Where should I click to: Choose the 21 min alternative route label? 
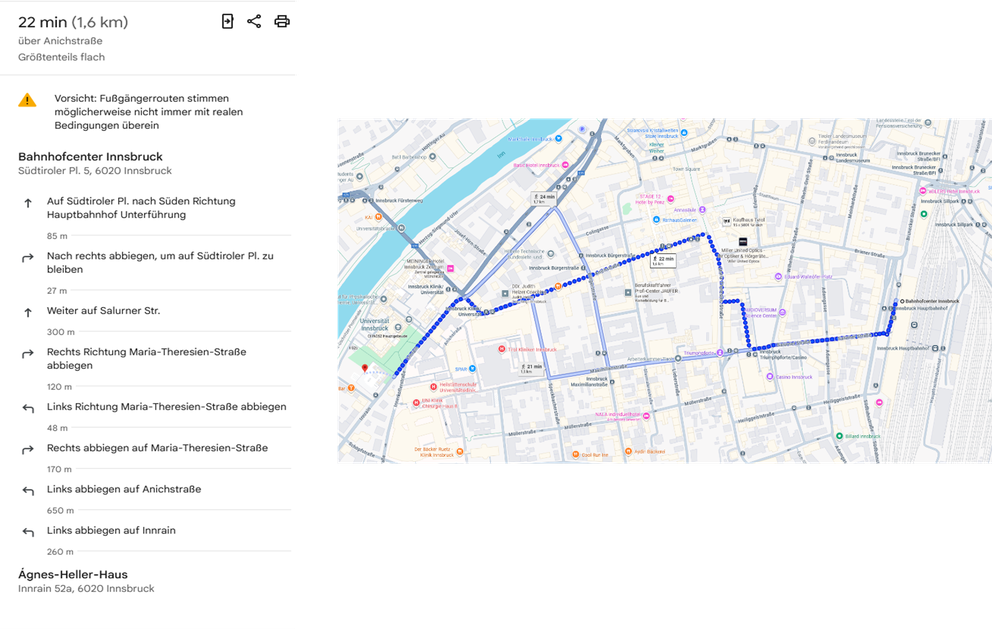click(x=531, y=368)
